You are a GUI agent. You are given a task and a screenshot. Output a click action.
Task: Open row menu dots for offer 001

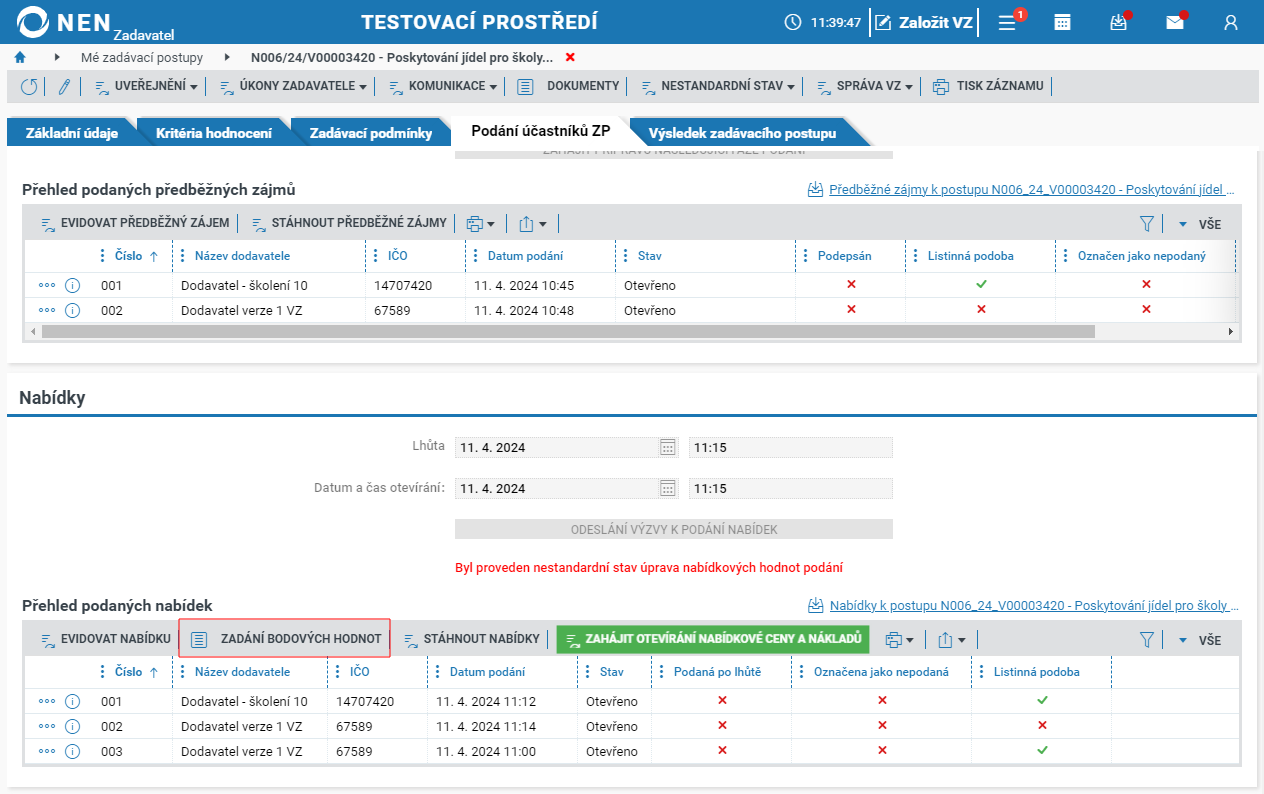pos(47,701)
